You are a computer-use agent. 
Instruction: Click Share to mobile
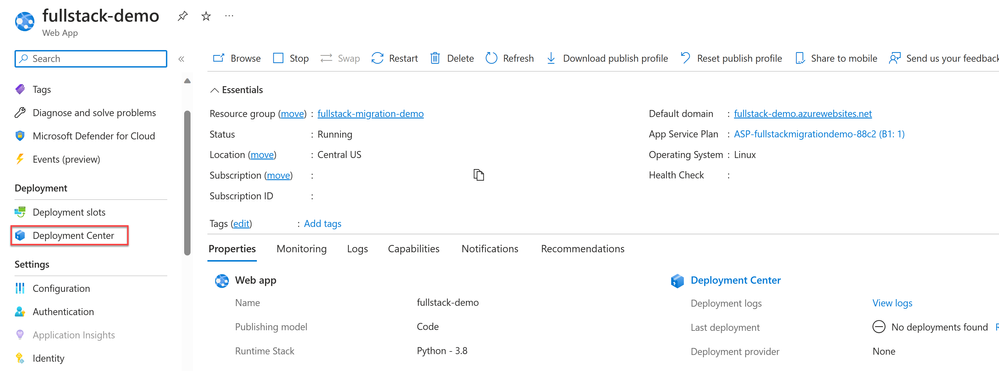836,58
